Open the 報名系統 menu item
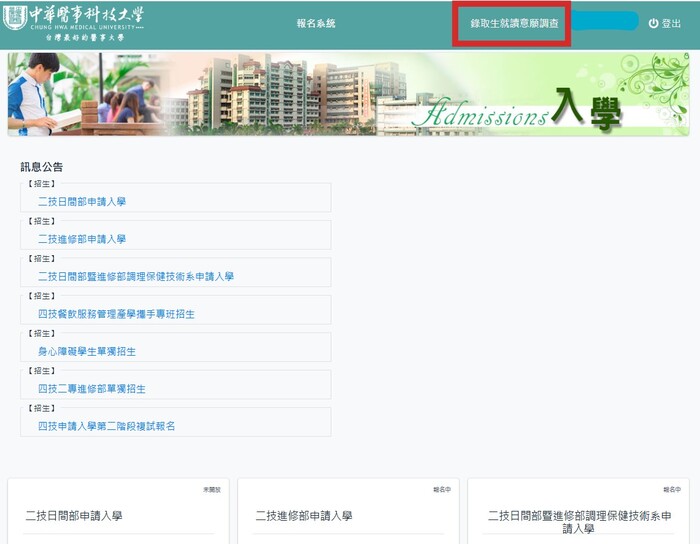Screen dimensions: 700x544 (x=316, y=24)
